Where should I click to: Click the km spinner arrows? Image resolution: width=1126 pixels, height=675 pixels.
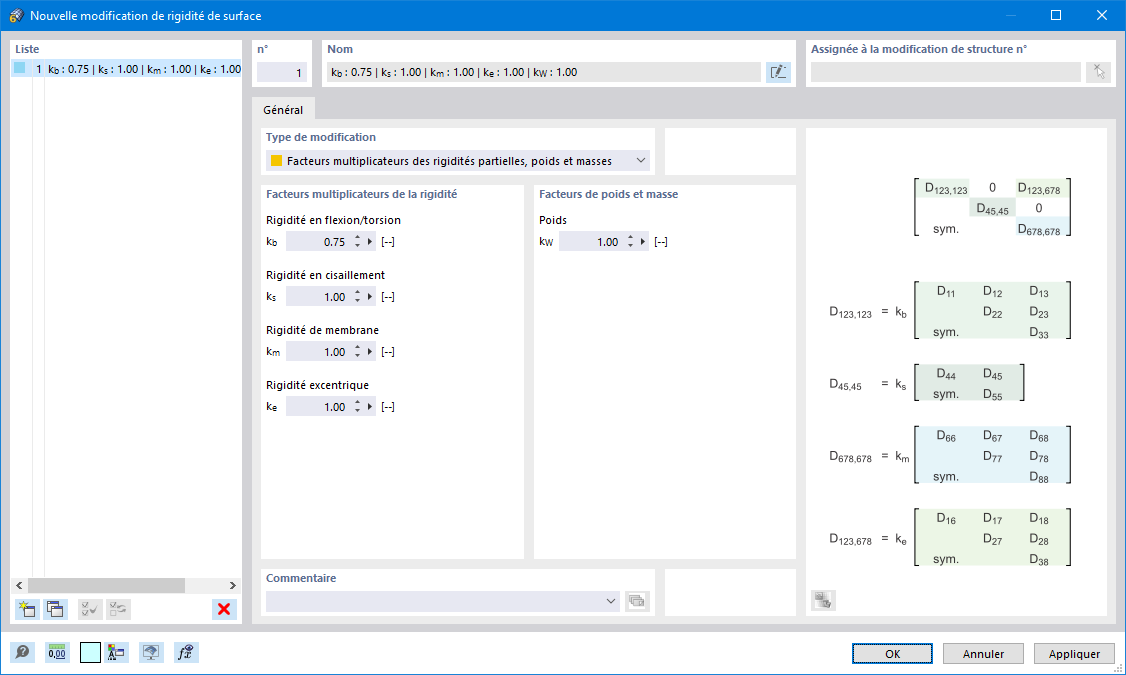[358, 352]
